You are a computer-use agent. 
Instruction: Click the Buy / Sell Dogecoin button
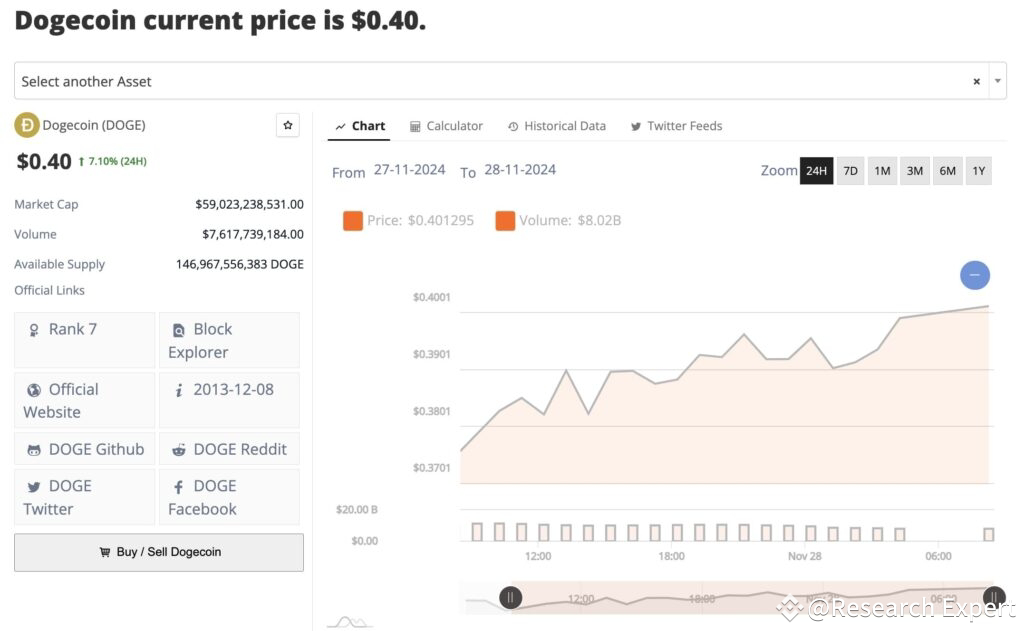(159, 552)
